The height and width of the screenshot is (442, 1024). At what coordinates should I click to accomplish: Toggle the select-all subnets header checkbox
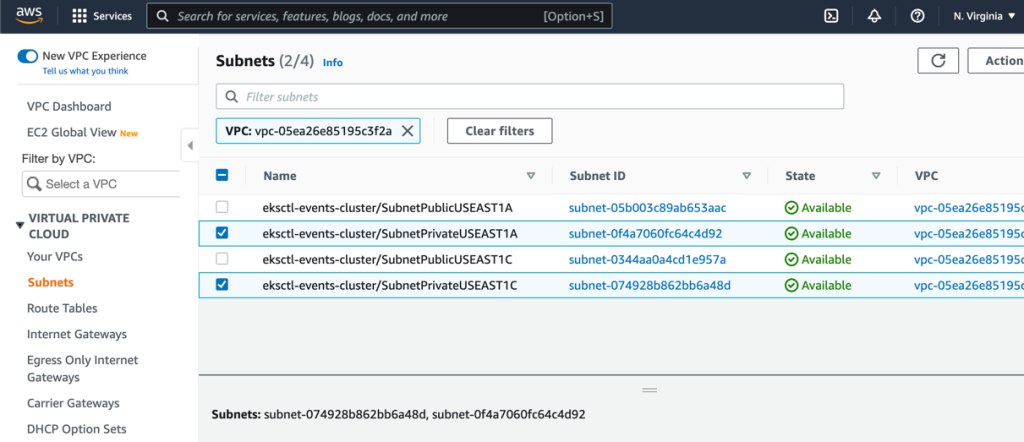[x=222, y=175]
